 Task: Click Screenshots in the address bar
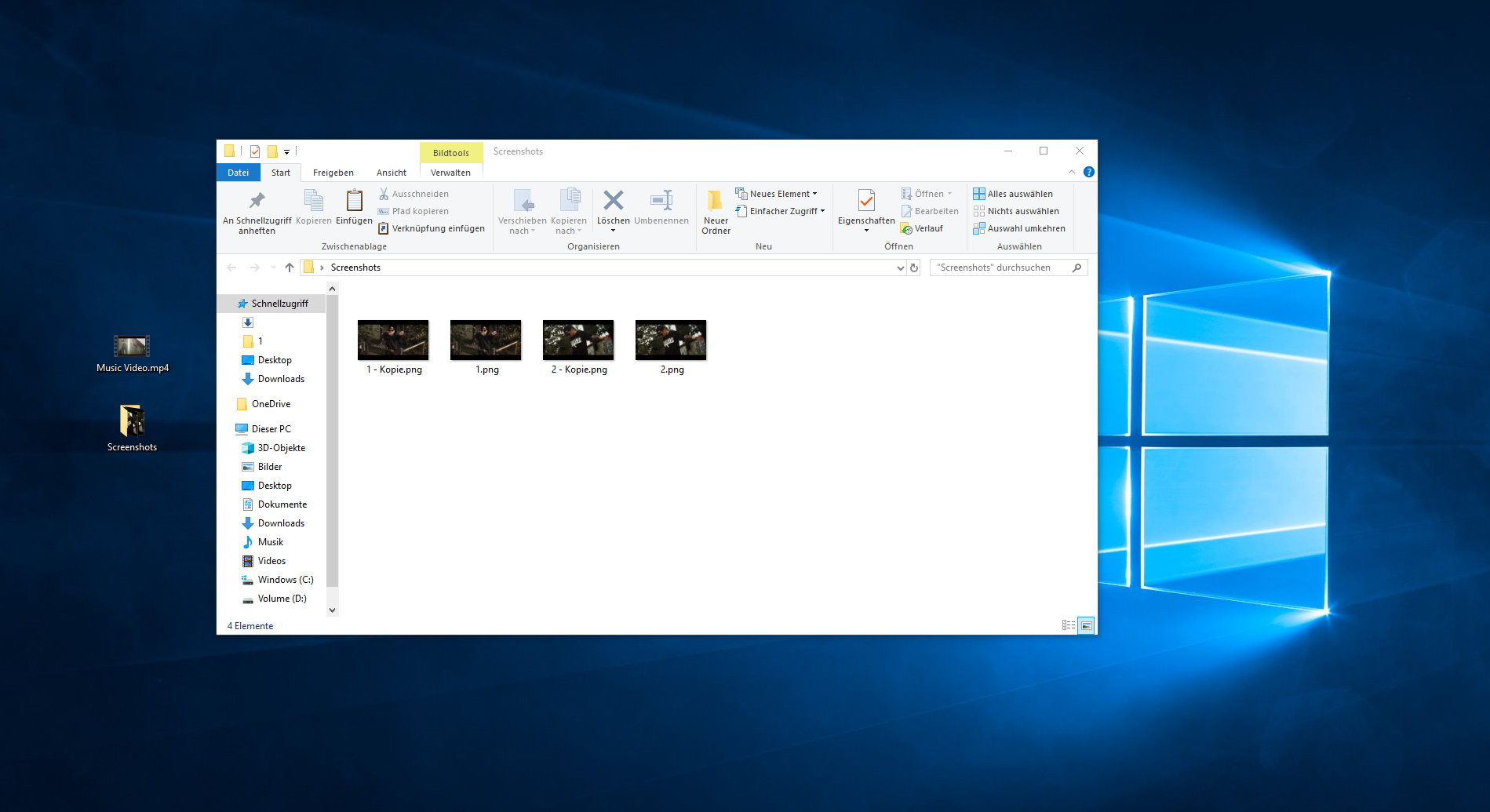coord(355,268)
